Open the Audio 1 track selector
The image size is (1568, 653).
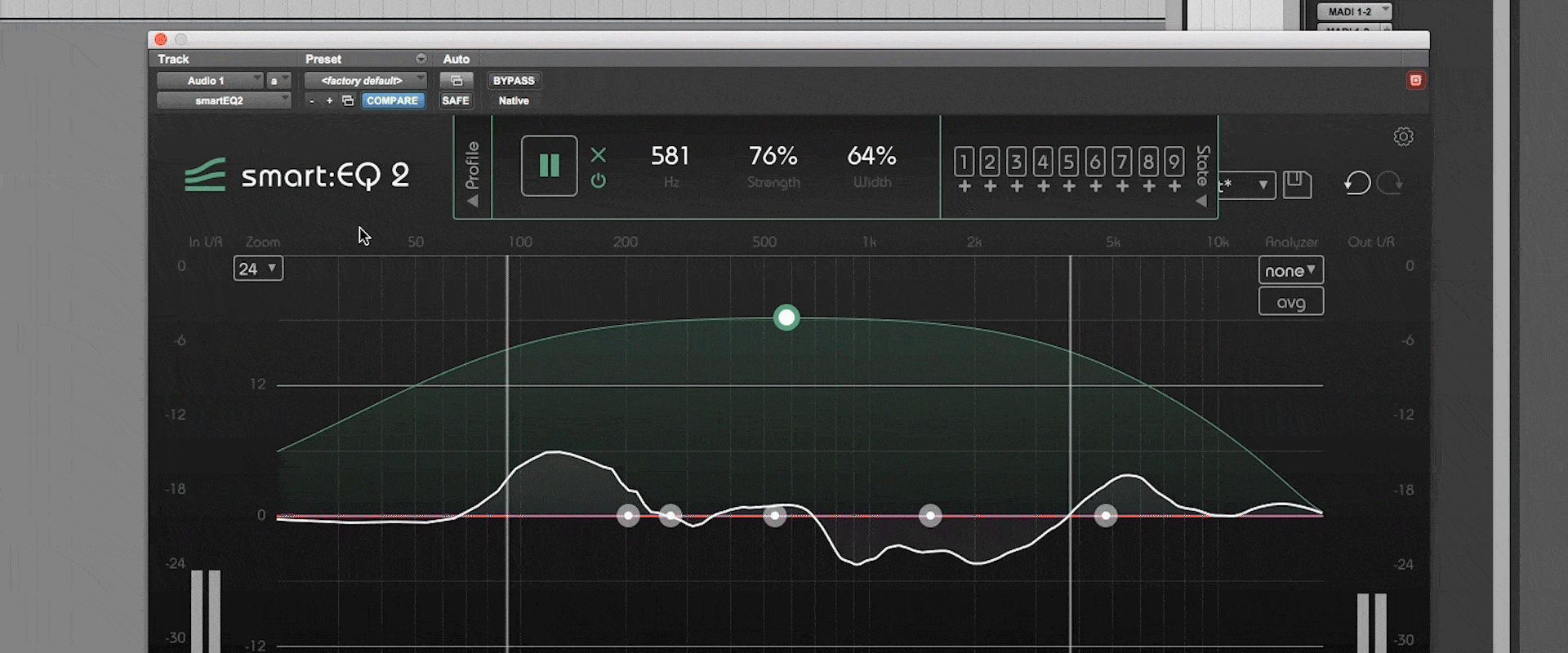click(210, 80)
